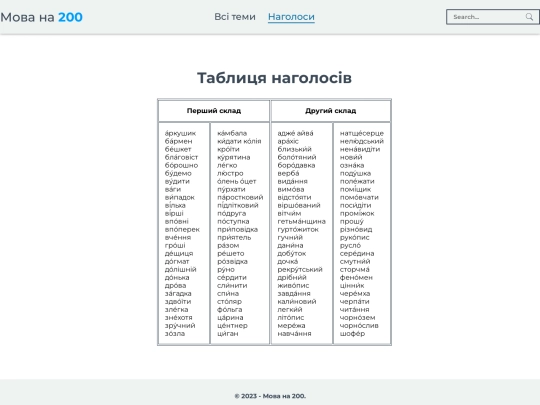
Task: Select the word а́ркушик
Action: 180,133
